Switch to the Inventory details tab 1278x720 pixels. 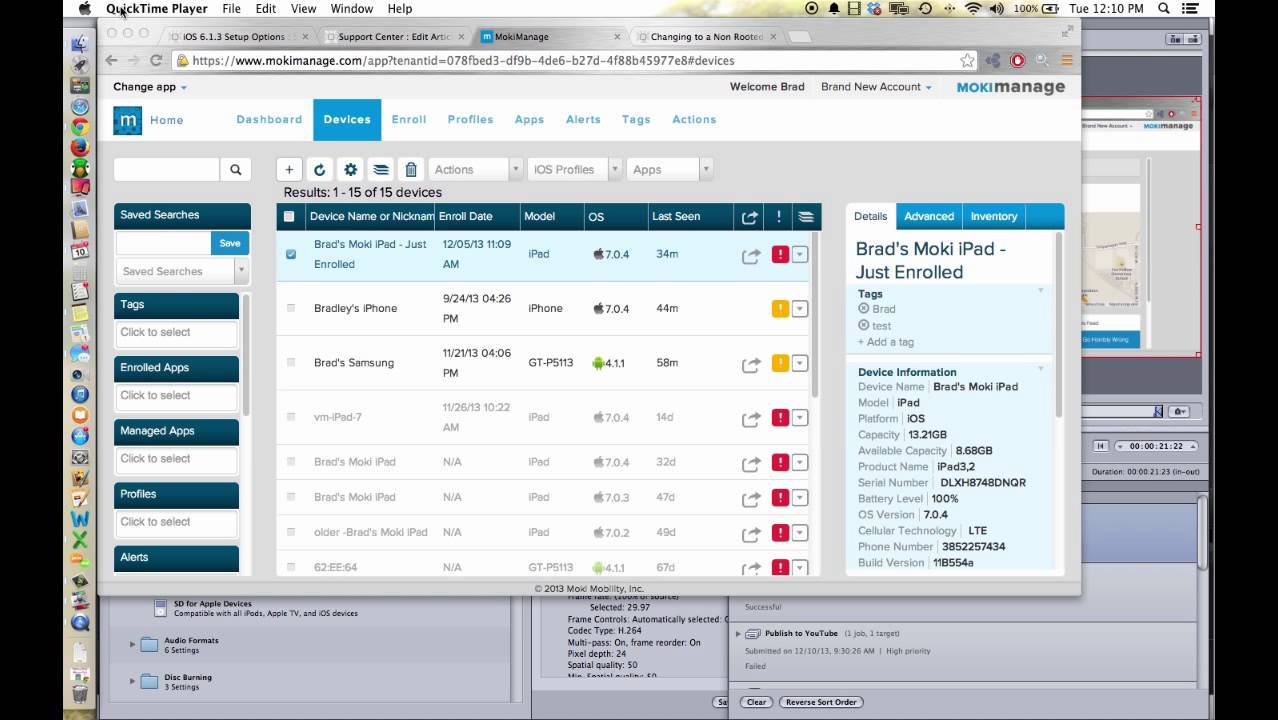[x=994, y=216]
